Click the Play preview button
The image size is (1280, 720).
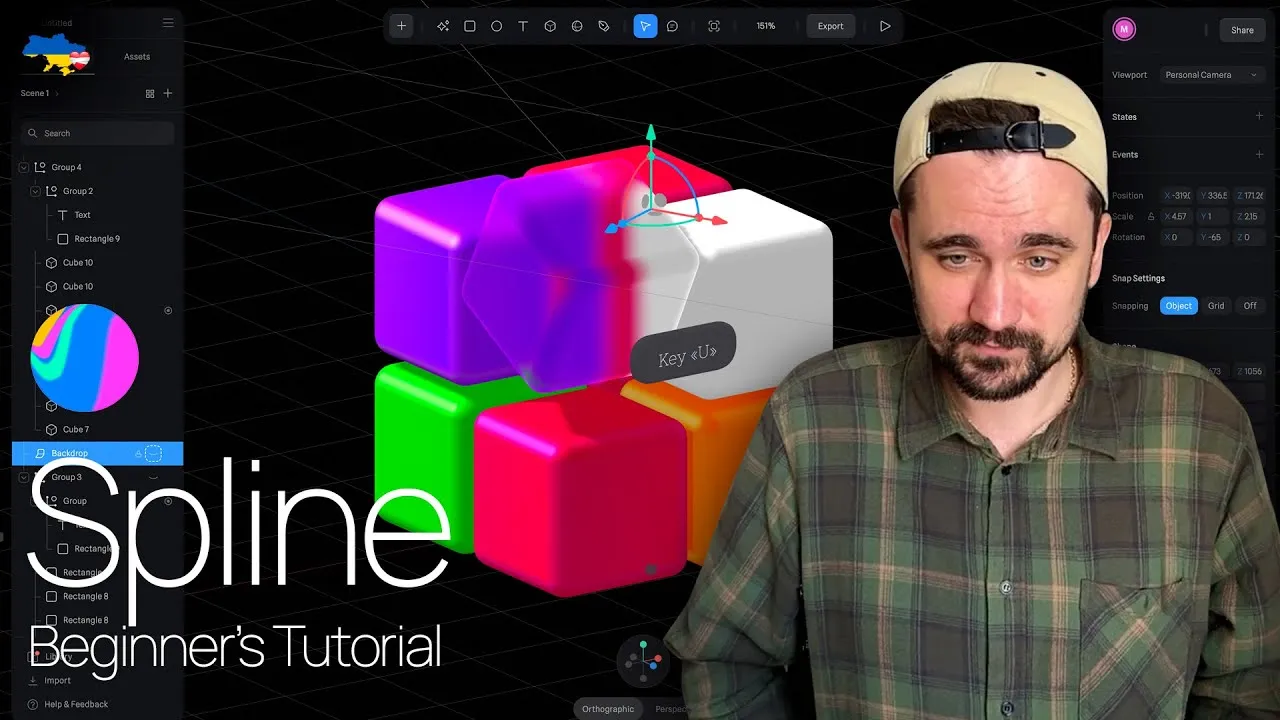click(885, 26)
